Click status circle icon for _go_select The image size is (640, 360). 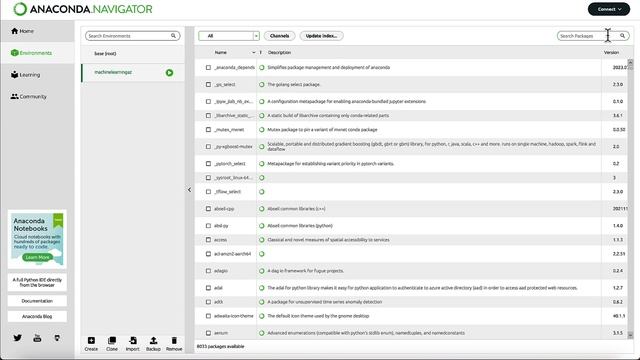[x=262, y=84]
